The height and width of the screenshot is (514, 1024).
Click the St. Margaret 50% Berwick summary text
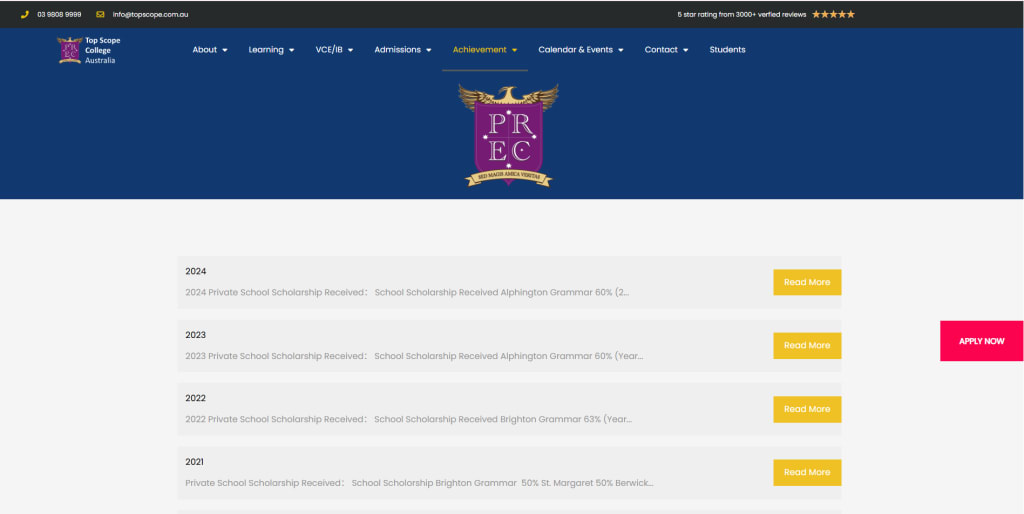(419, 483)
